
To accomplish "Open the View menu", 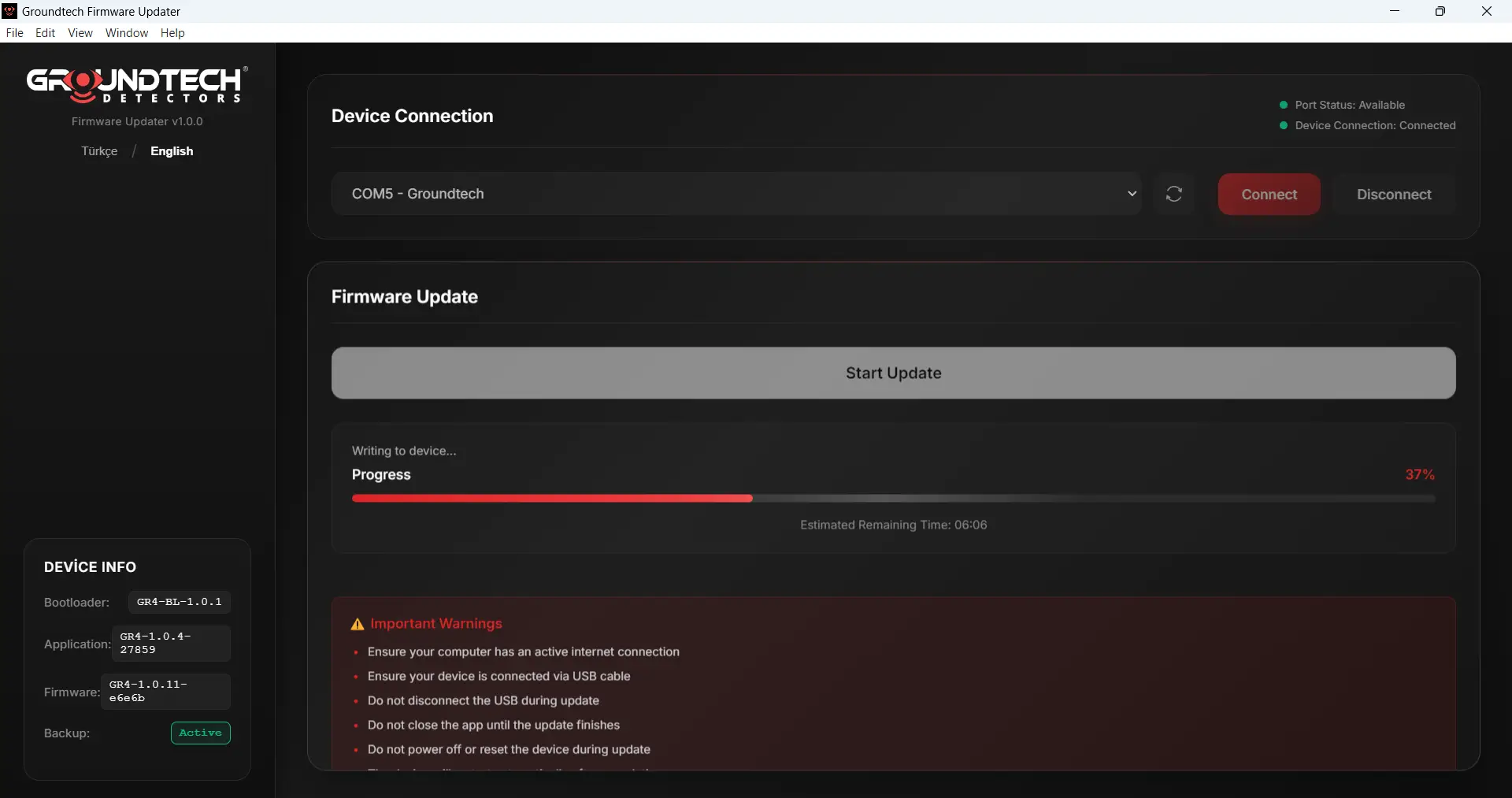I will (x=80, y=33).
